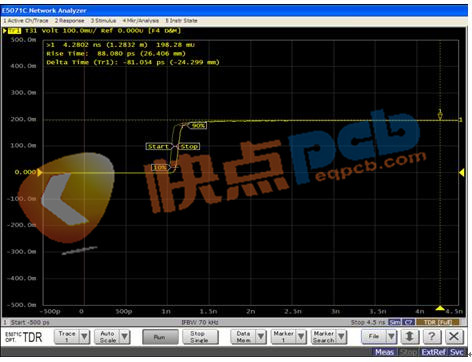Open the Stimulus menu
Screen dimensions: 472x362
(x=103, y=21)
